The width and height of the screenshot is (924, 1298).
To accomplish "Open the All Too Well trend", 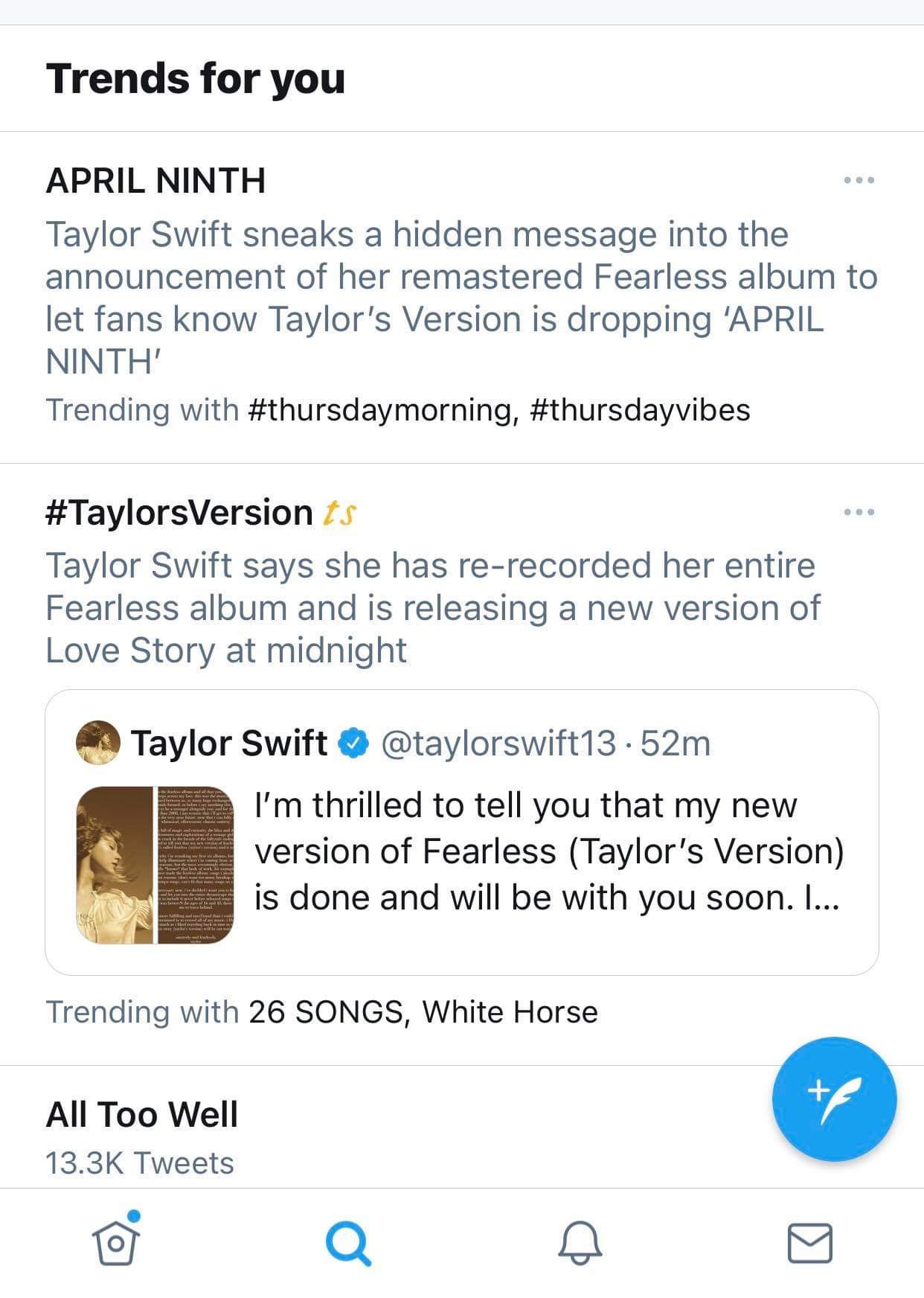I will 141,1113.
